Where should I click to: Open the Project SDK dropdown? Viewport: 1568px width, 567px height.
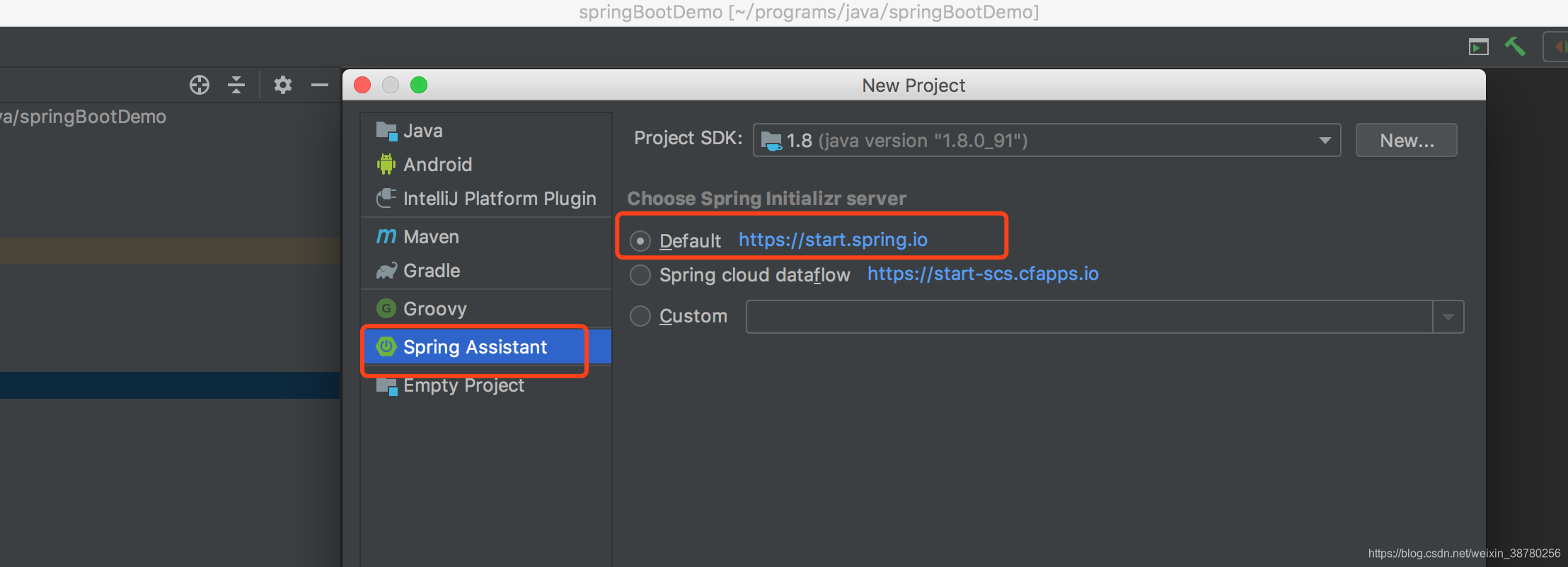(1047, 140)
